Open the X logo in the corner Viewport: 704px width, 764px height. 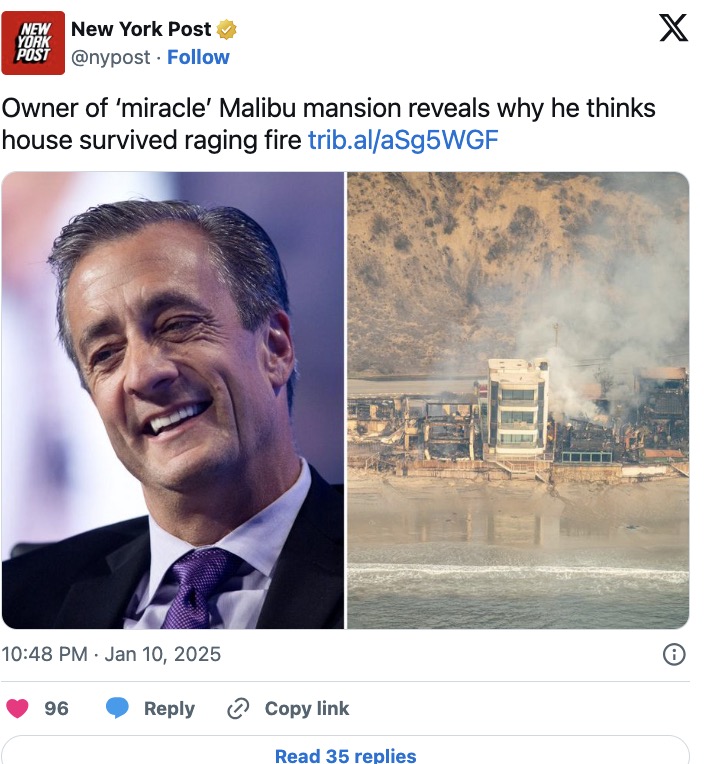click(673, 28)
